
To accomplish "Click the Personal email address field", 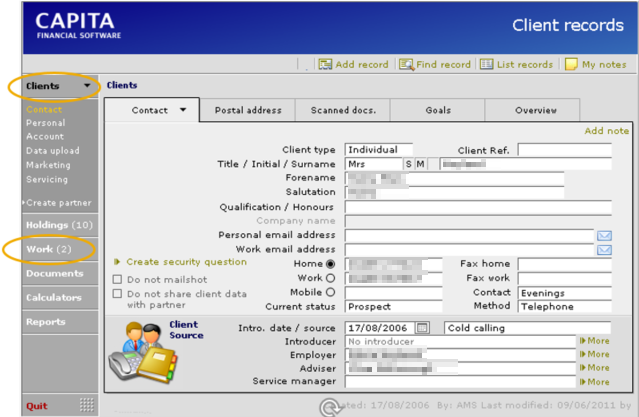I will click(x=469, y=235).
